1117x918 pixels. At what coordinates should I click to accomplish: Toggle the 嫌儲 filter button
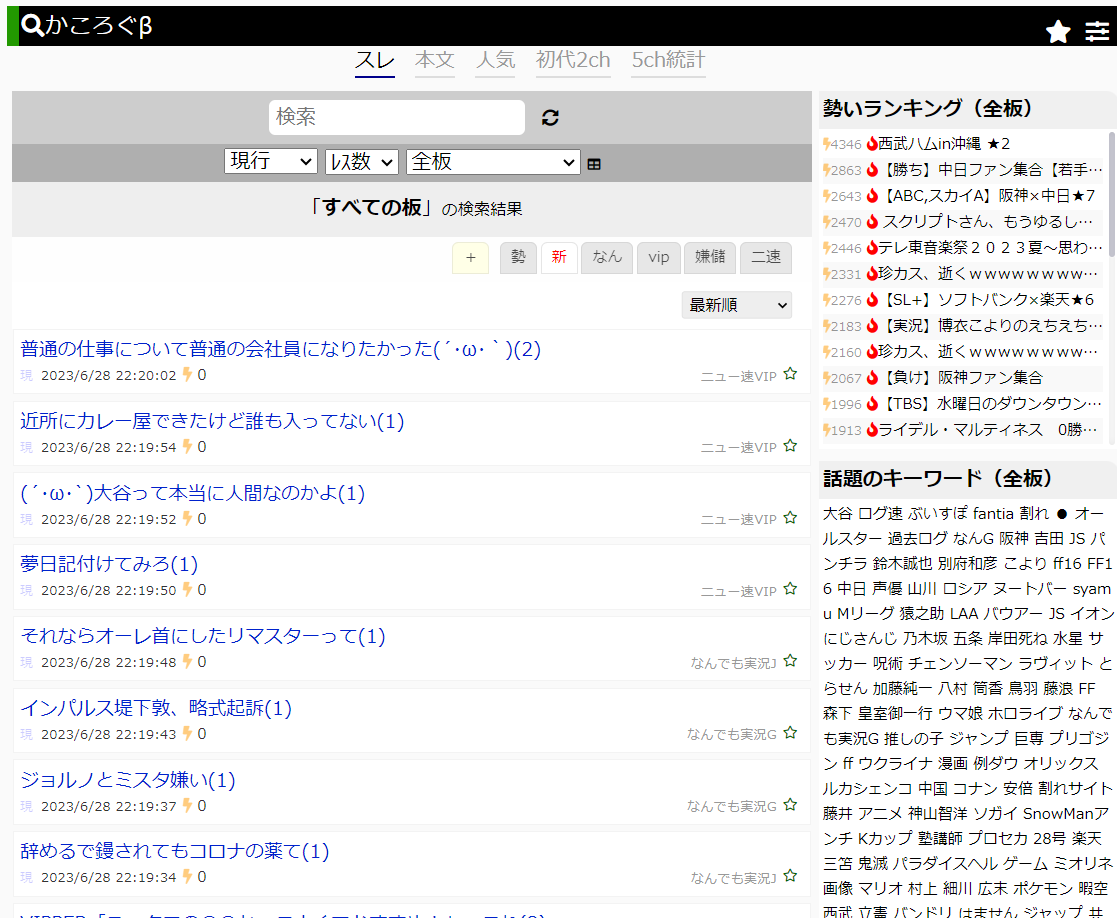pos(710,257)
